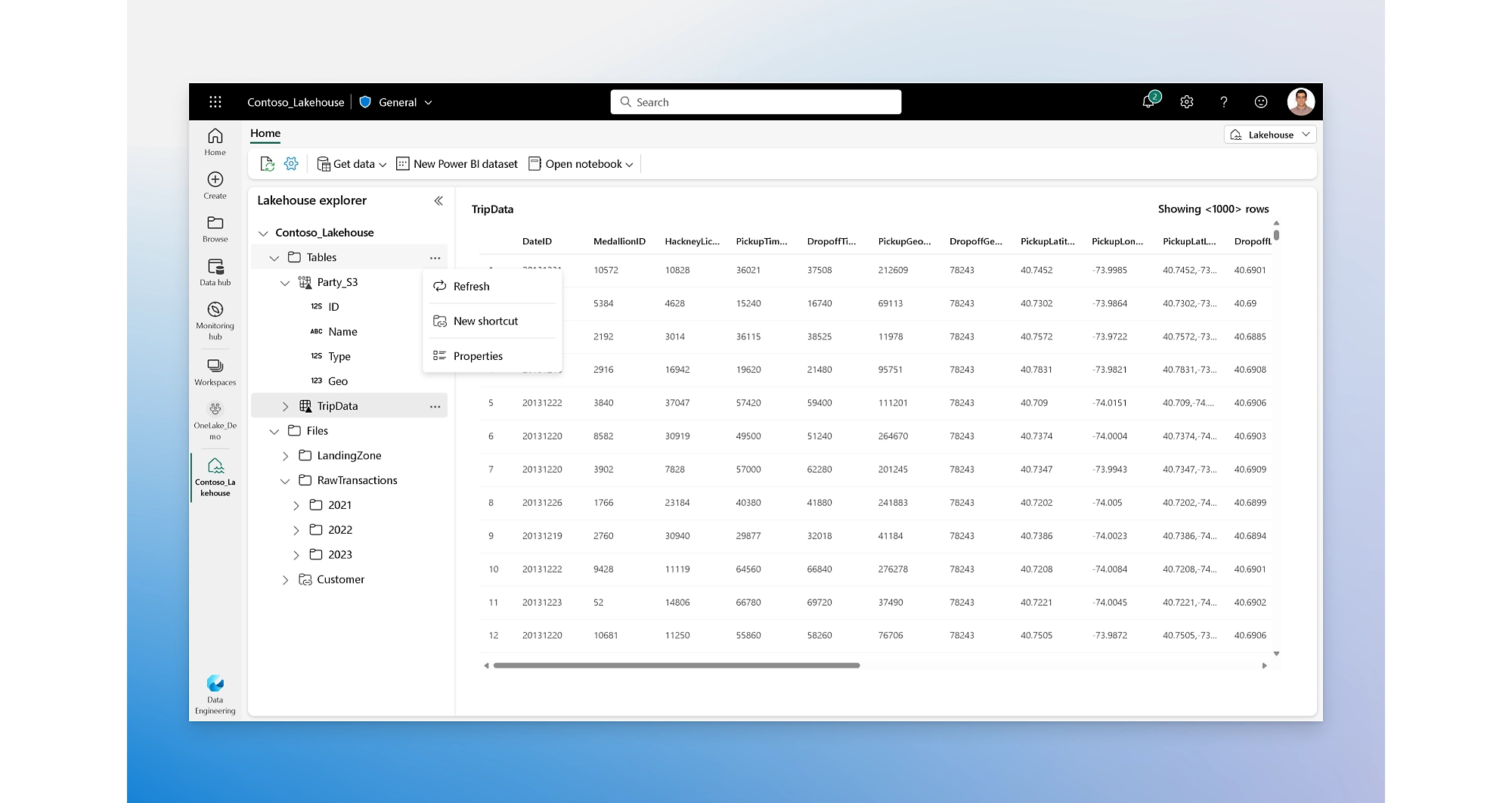Open Data hub in sidebar
1512x803 pixels.
[215, 272]
